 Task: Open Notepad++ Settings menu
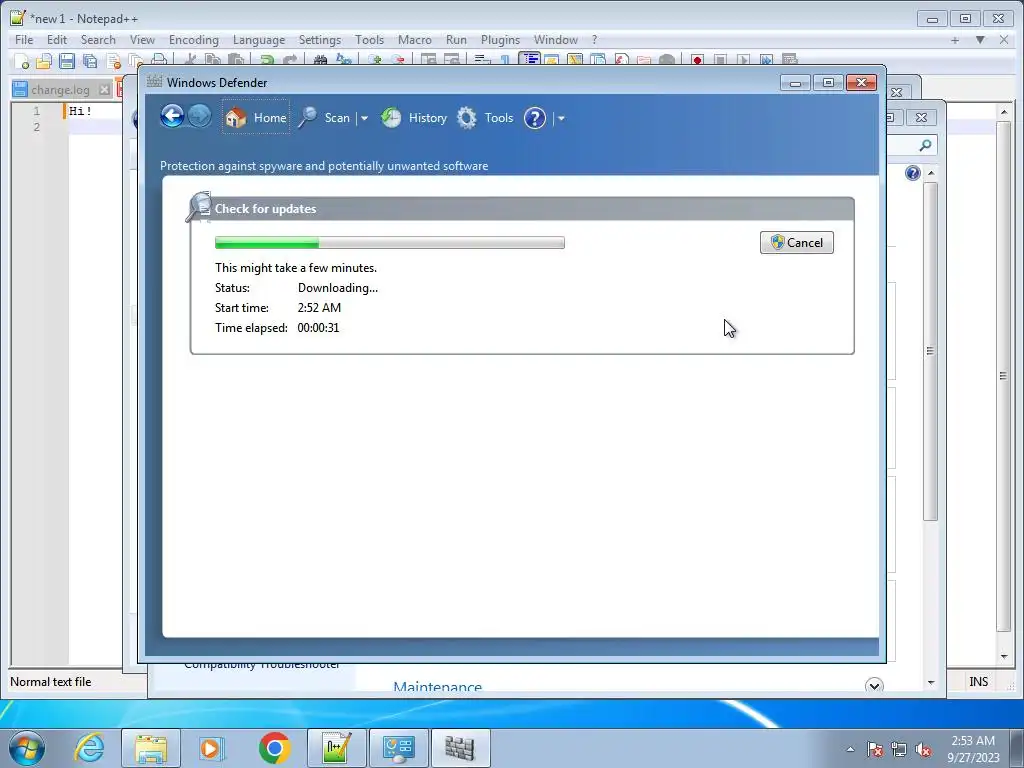[x=319, y=40]
